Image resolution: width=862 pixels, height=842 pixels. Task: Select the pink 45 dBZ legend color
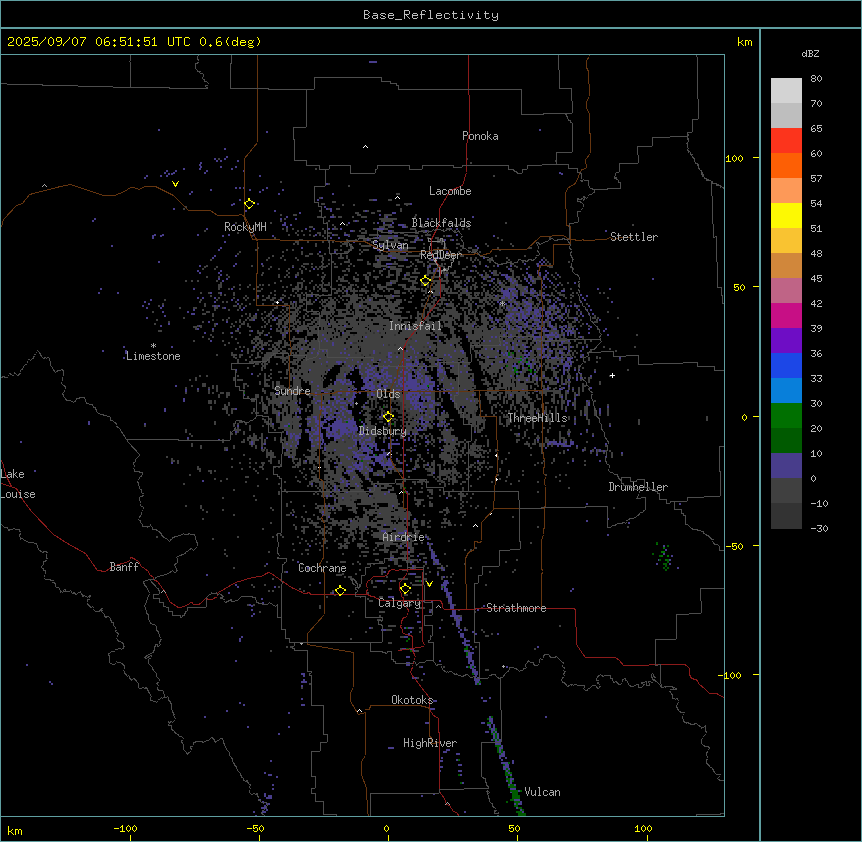click(786, 290)
